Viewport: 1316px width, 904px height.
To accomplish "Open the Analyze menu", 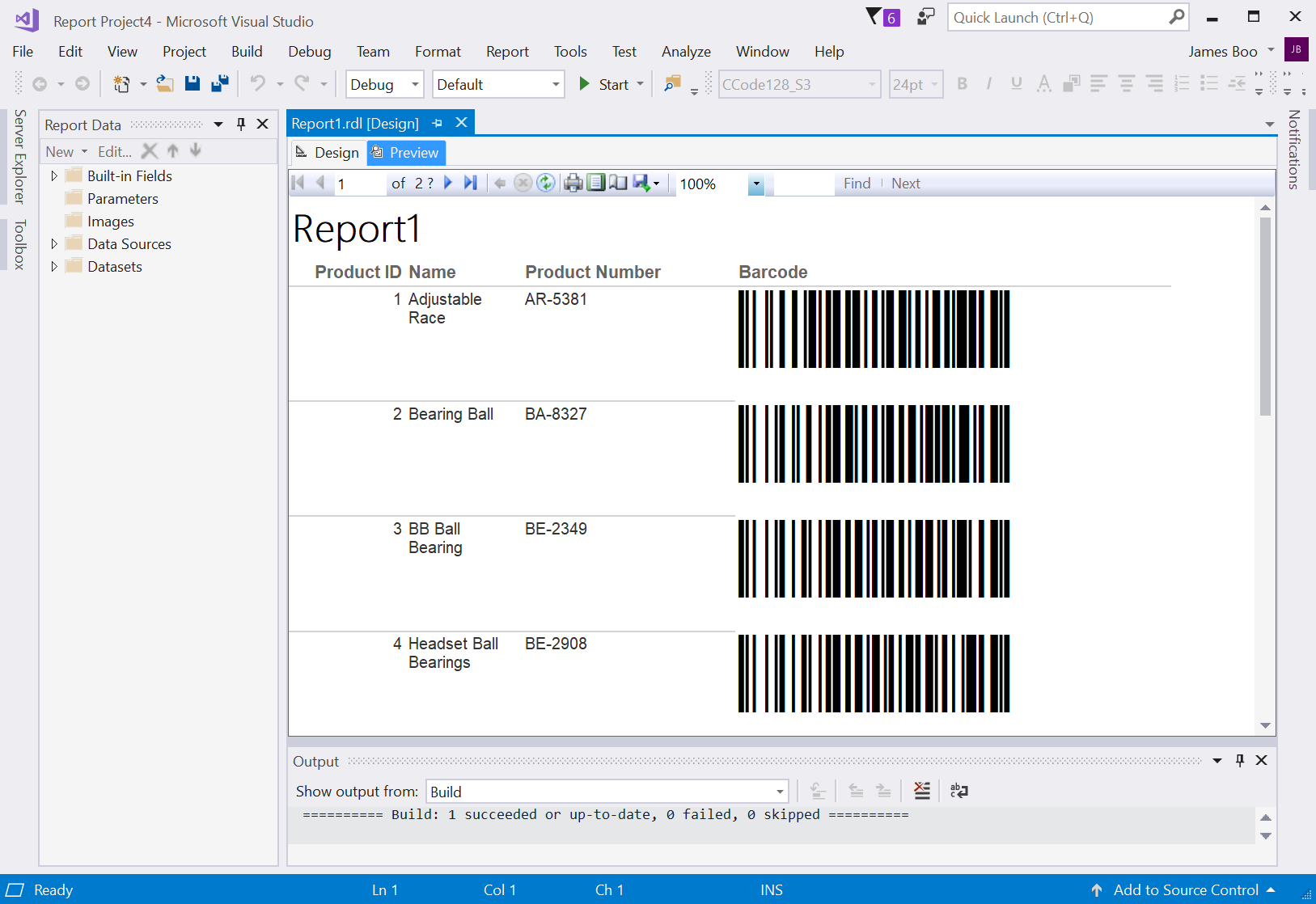I will tap(686, 52).
